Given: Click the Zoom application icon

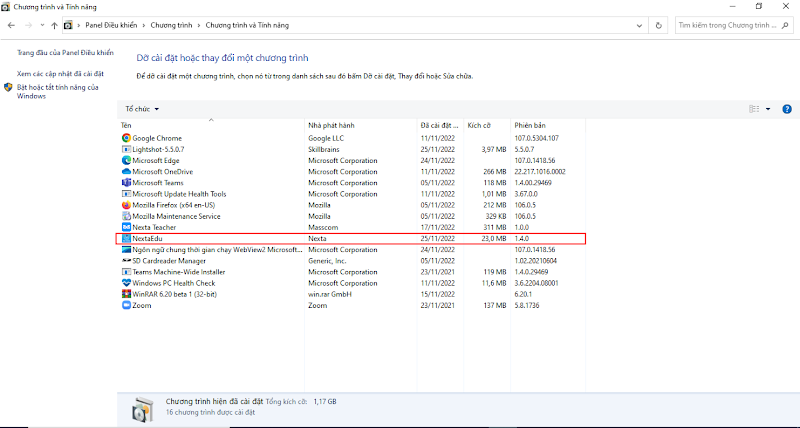Looking at the screenshot, I should point(126,306).
